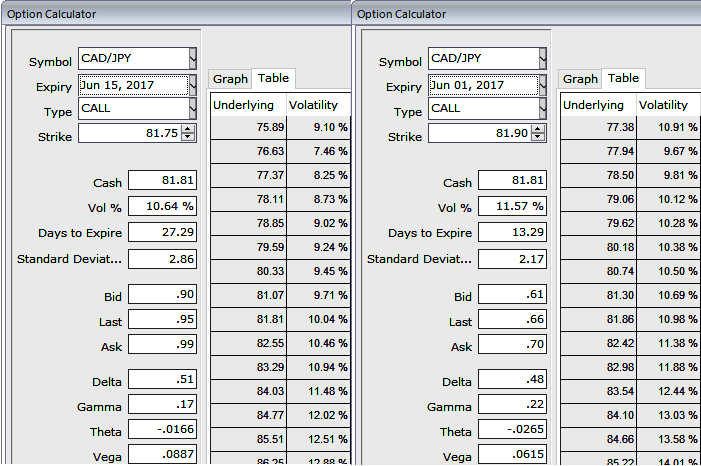Image resolution: width=701 pixels, height=466 pixels.
Task: Select volatility cell 11.88 % in right table
Action: pos(668,368)
